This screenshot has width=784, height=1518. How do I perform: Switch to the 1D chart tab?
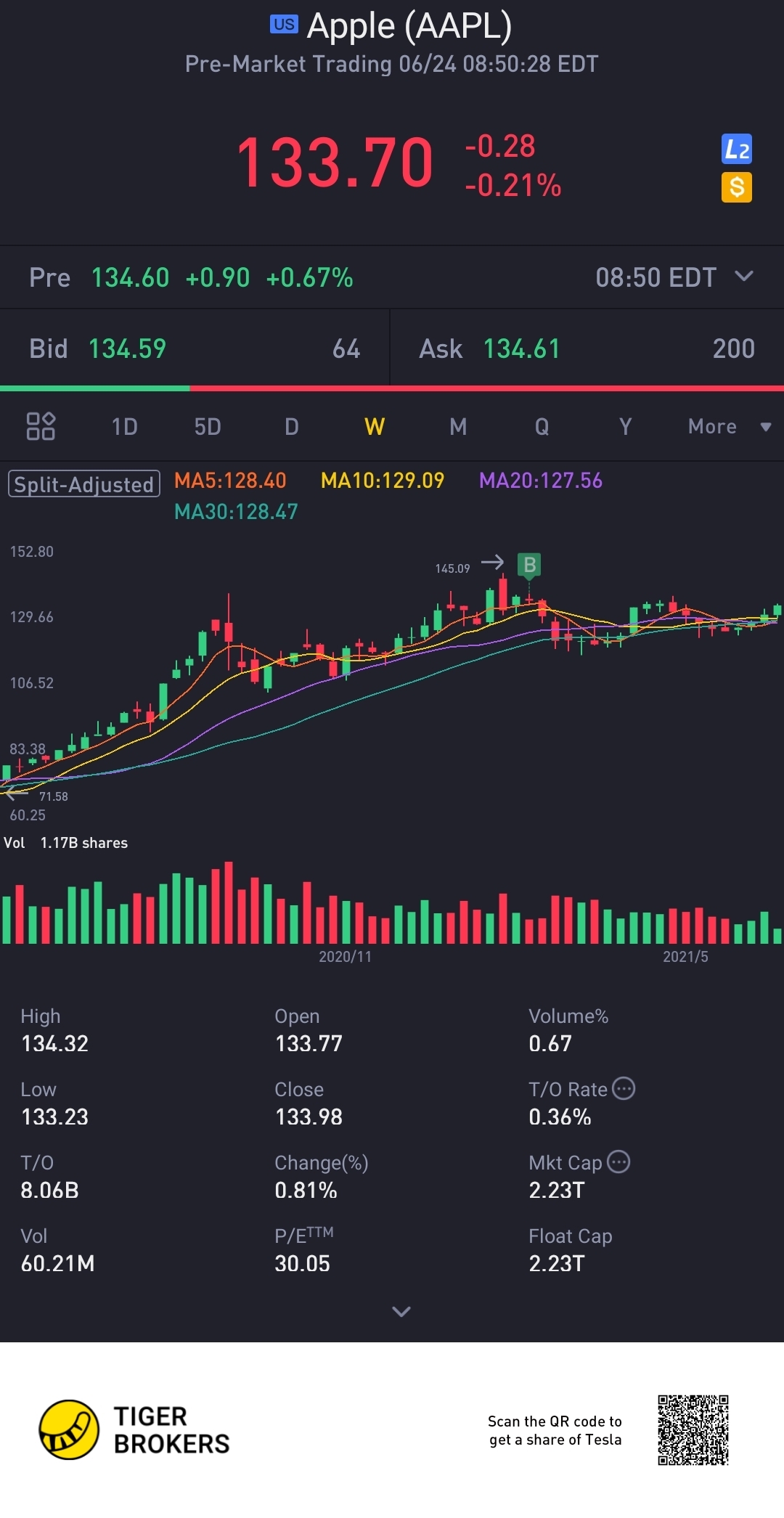[x=124, y=426]
